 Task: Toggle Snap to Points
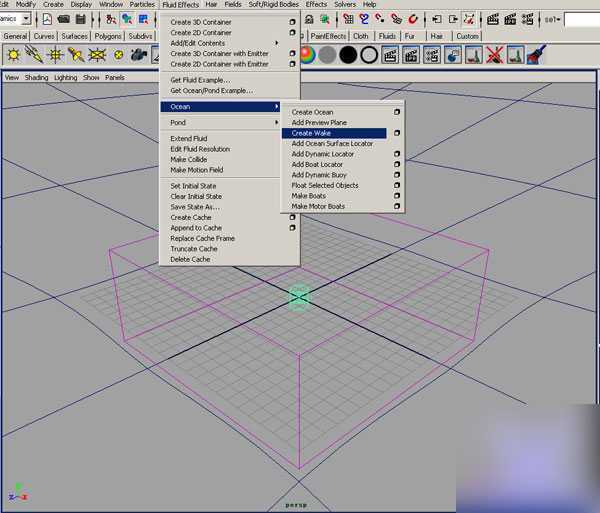click(x=380, y=19)
